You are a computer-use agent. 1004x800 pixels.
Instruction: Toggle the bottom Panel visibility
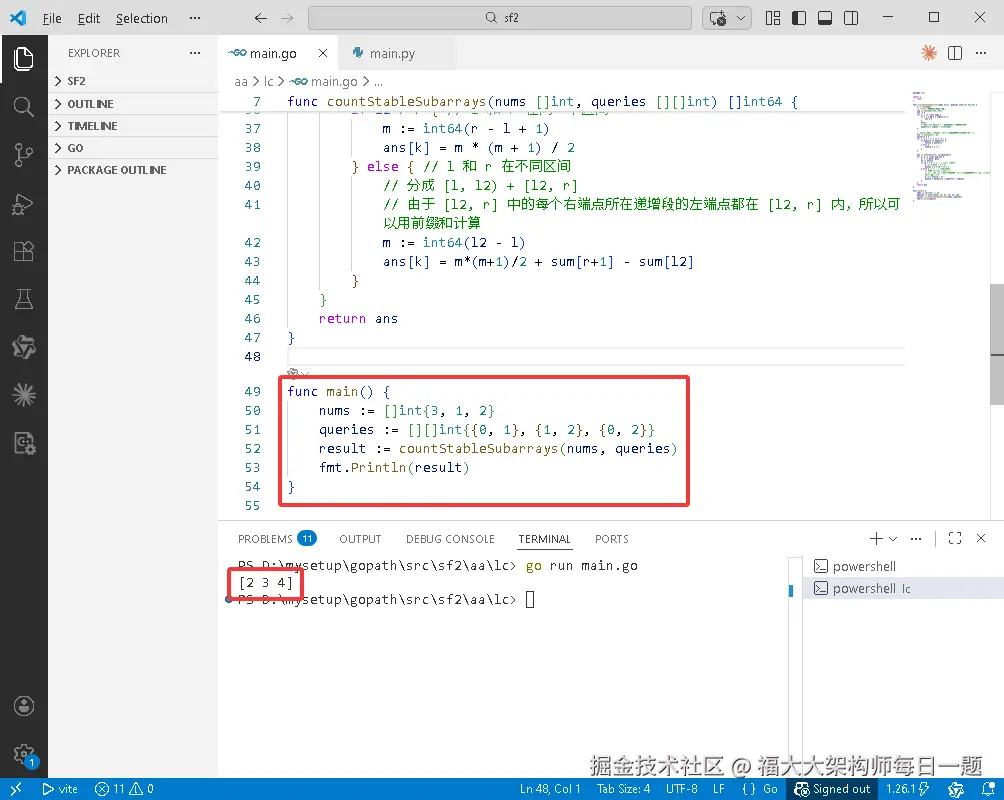click(825, 18)
